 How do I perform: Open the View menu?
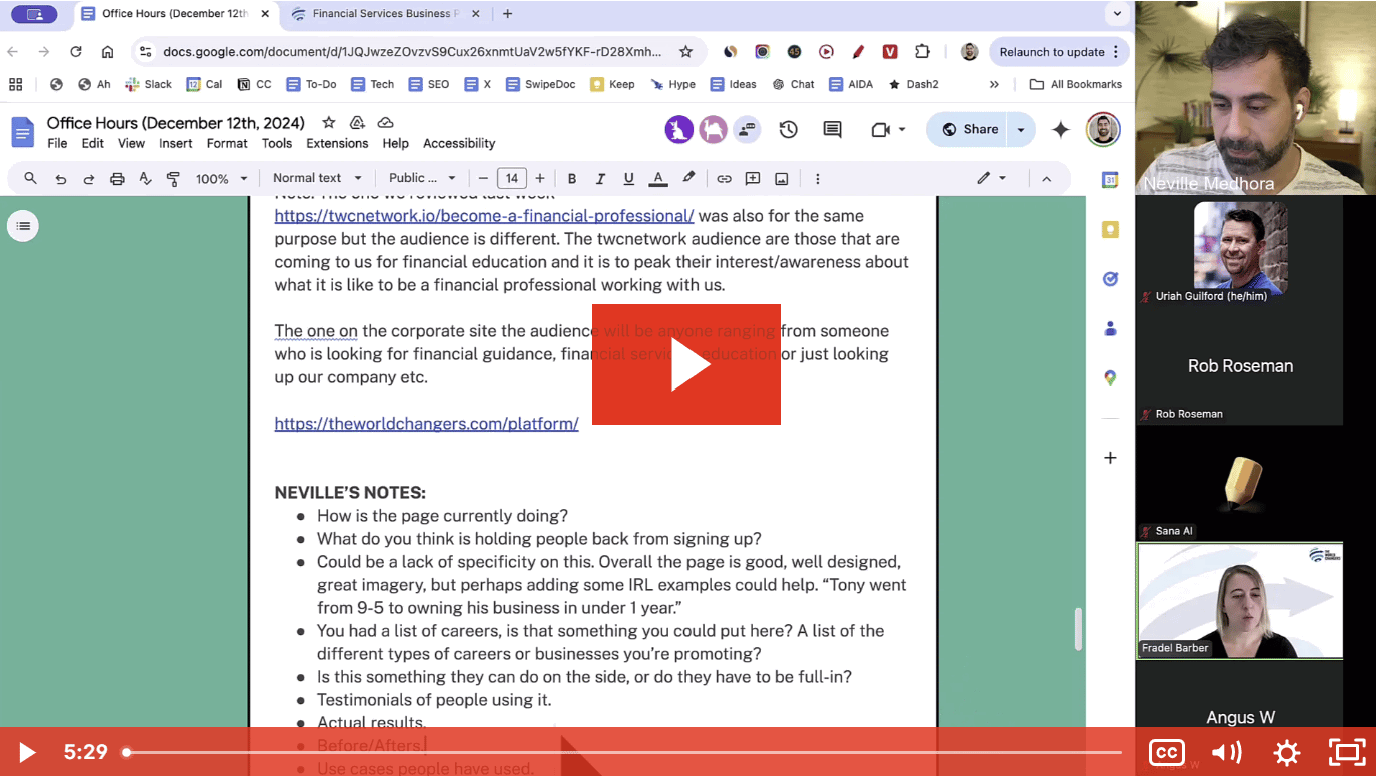tap(131, 143)
